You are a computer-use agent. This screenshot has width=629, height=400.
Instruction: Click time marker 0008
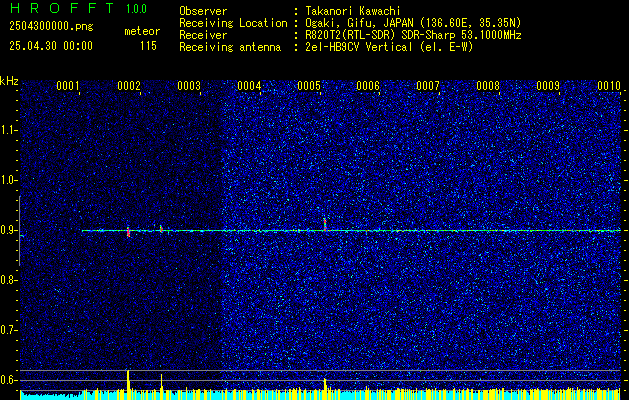[488, 86]
